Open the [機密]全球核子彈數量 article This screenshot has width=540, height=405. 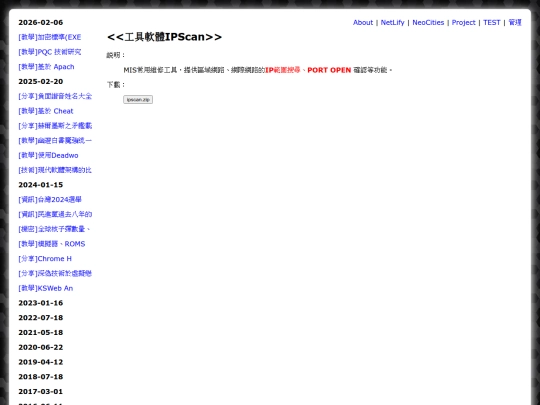[x=54, y=229]
